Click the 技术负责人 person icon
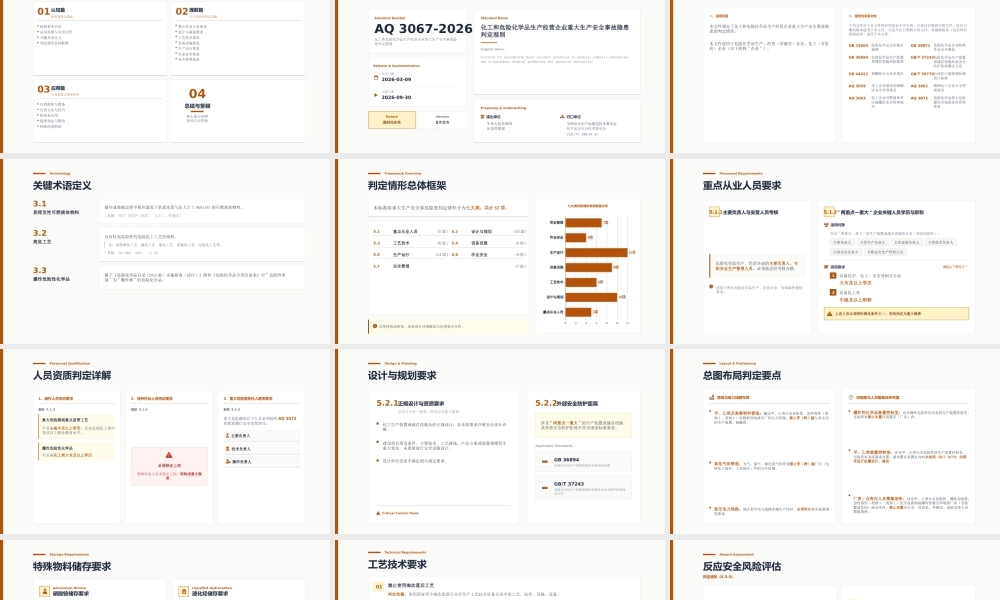 227,448
